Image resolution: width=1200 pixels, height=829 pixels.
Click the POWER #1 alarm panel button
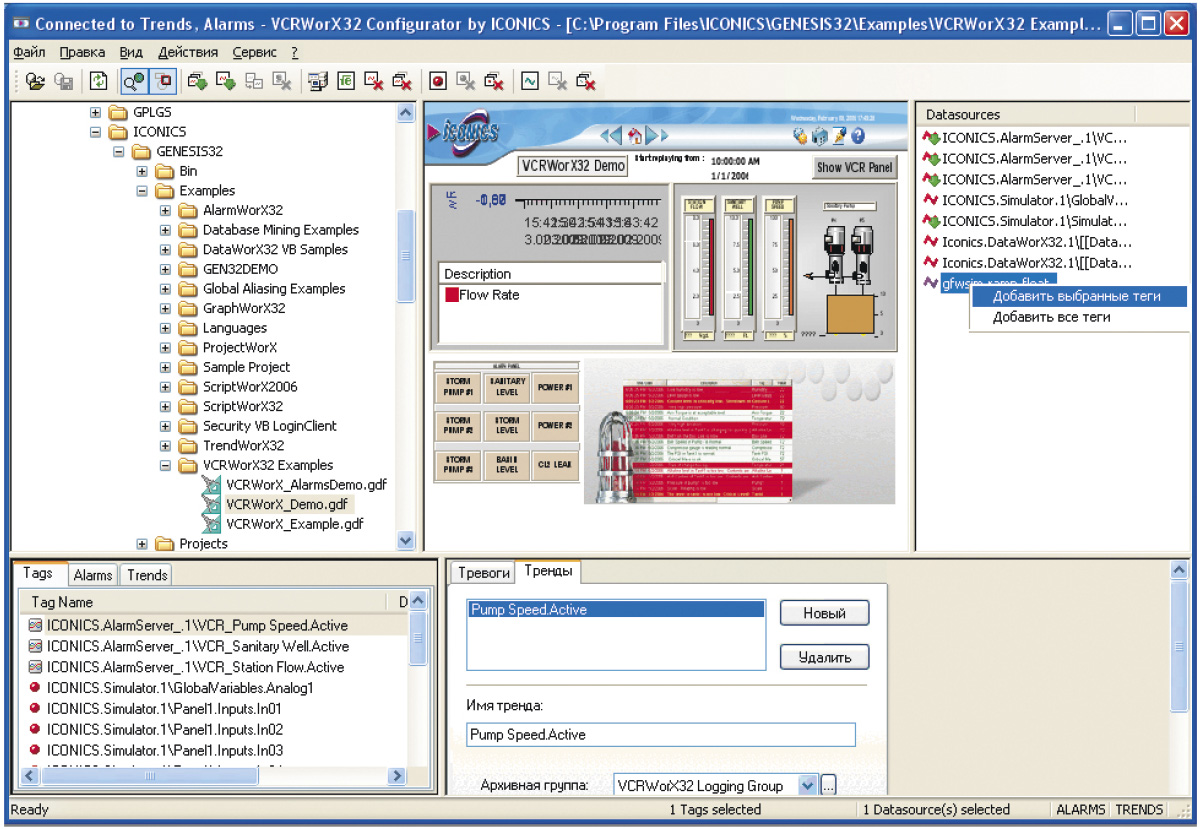554,387
